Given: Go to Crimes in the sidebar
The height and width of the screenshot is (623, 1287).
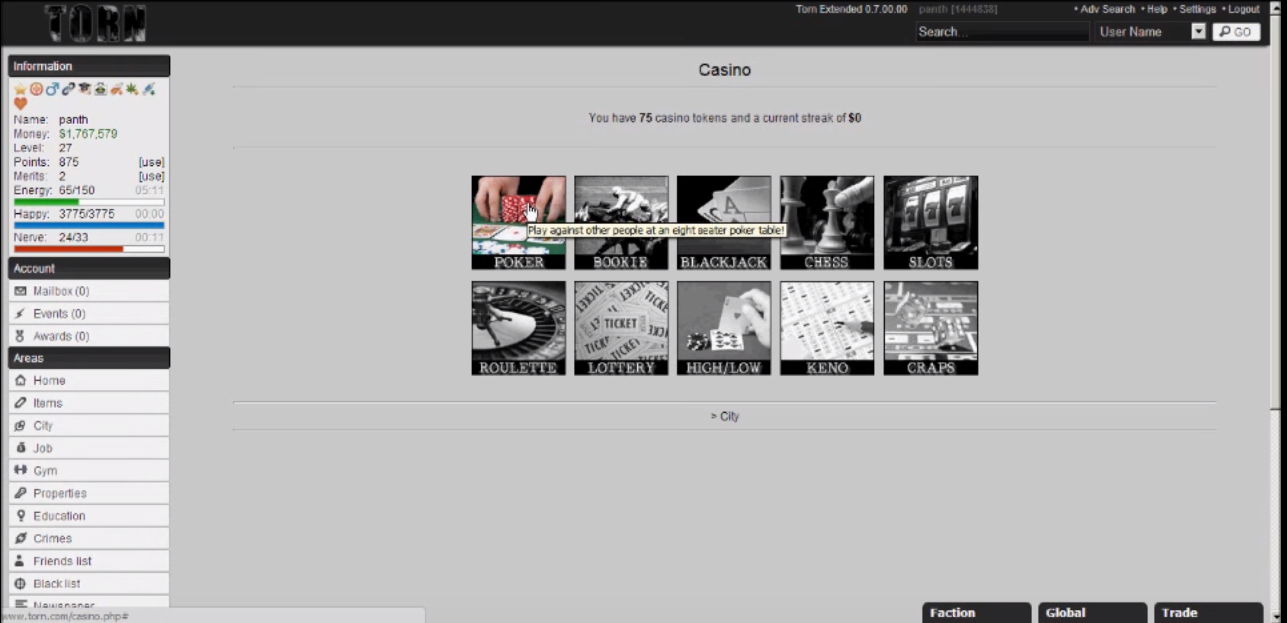Looking at the screenshot, I should click(x=52, y=539).
